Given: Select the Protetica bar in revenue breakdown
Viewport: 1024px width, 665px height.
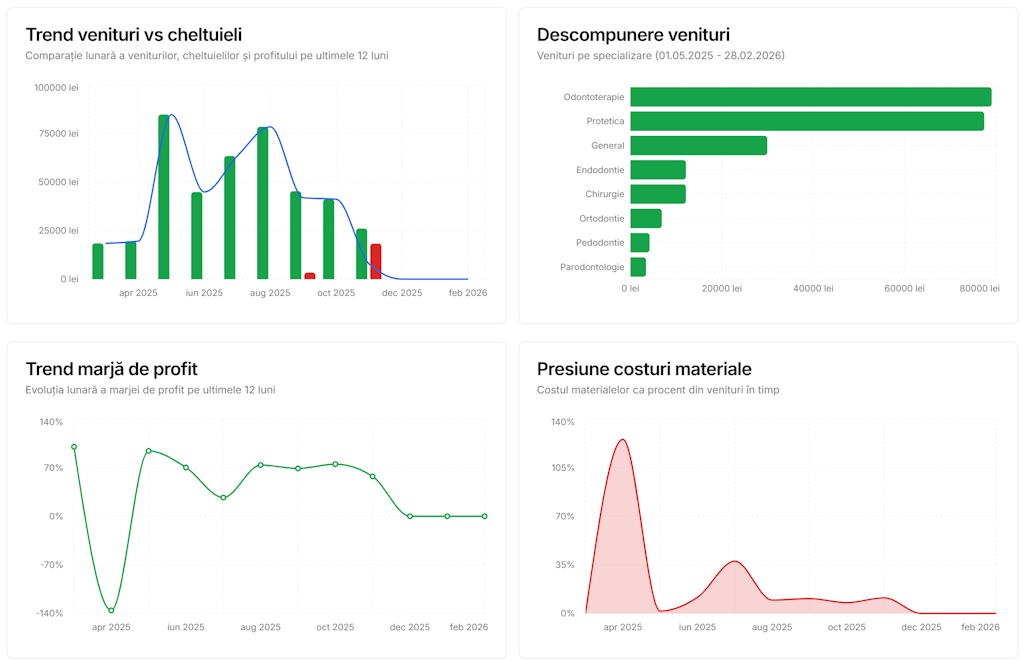Looking at the screenshot, I should (x=806, y=121).
